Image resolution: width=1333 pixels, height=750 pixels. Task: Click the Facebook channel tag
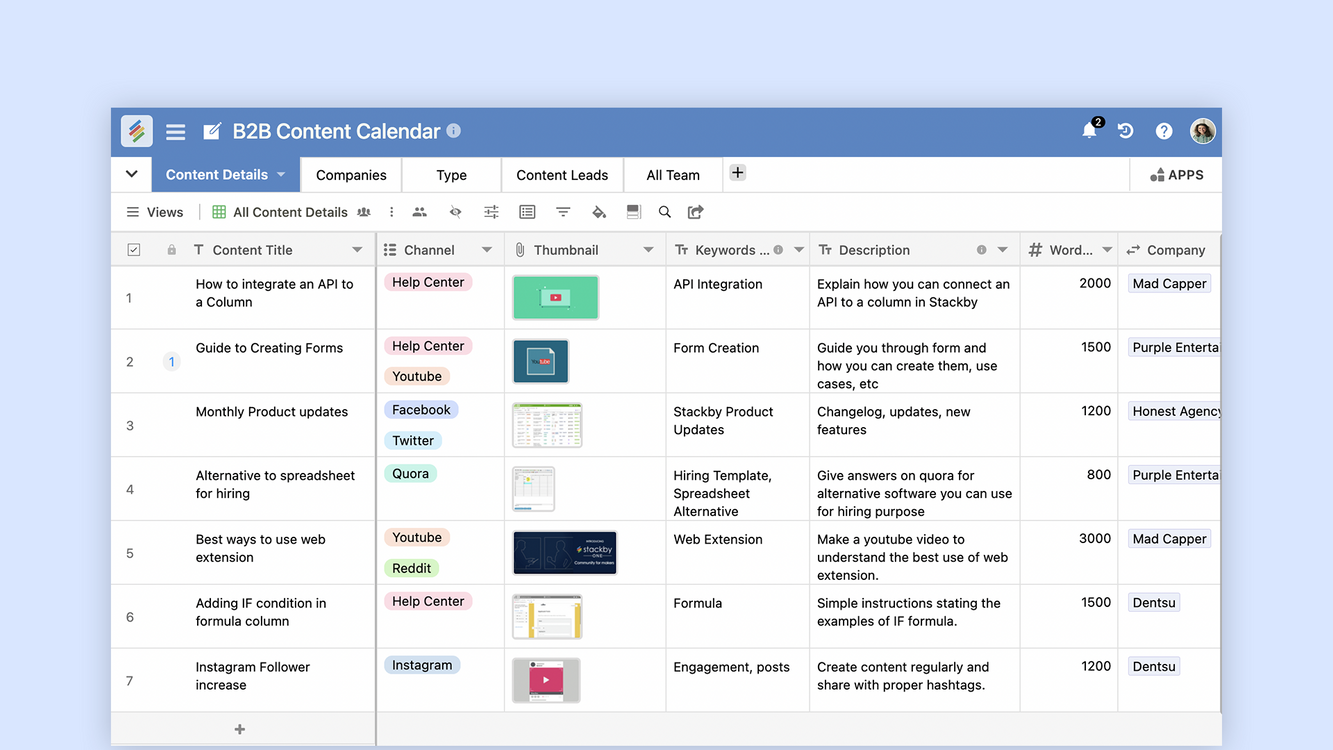pyautogui.click(x=421, y=410)
